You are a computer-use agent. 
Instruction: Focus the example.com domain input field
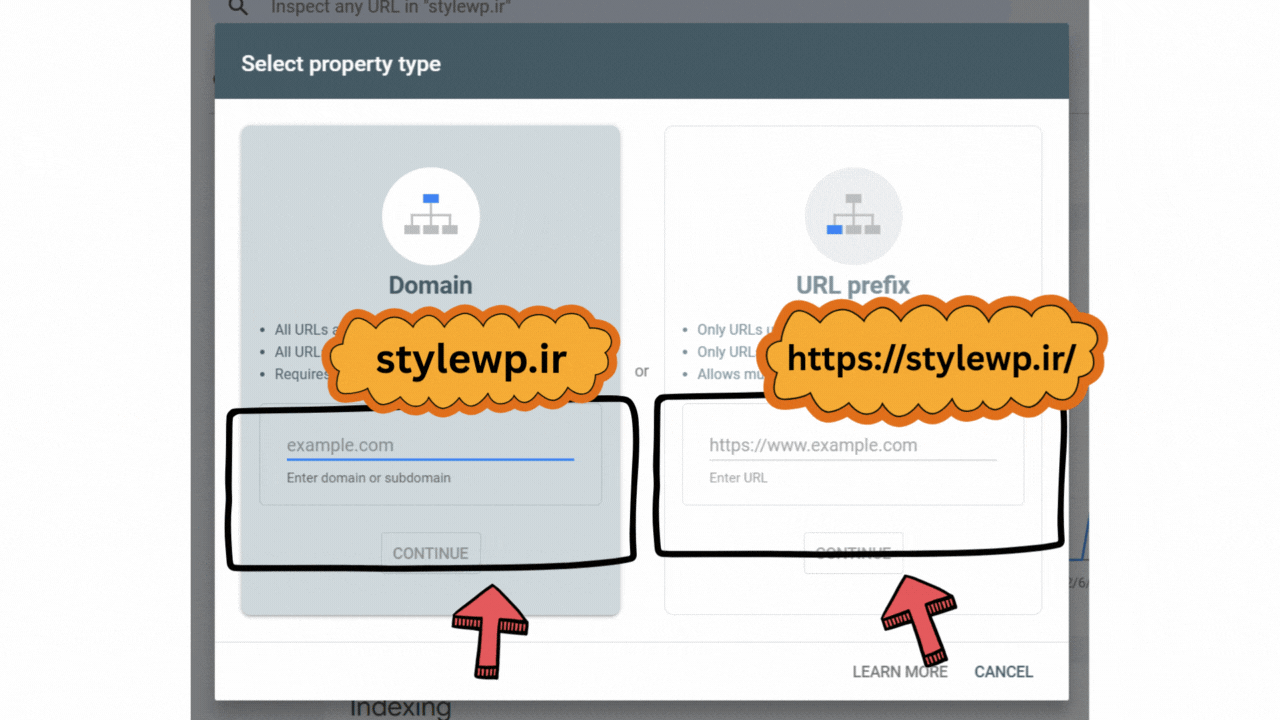(x=430, y=445)
